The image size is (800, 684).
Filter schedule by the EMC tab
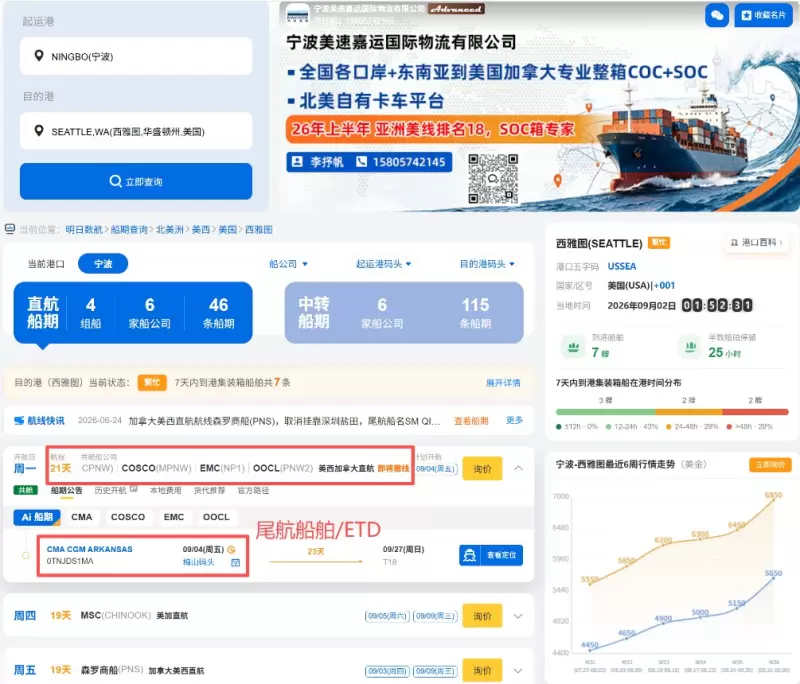tap(174, 517)
